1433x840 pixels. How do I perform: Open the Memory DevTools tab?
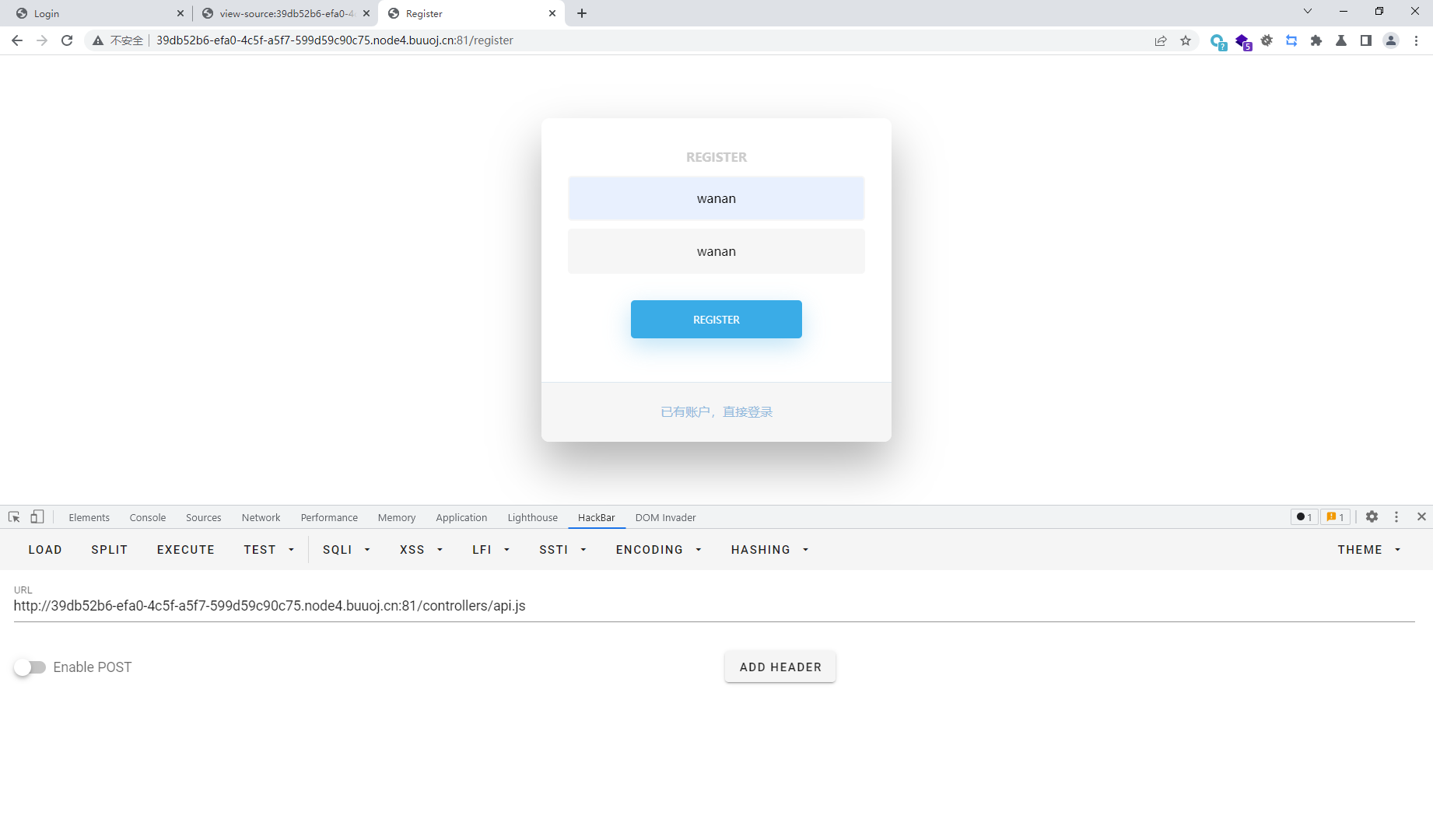pyautogui.click(x=397, y=517)
